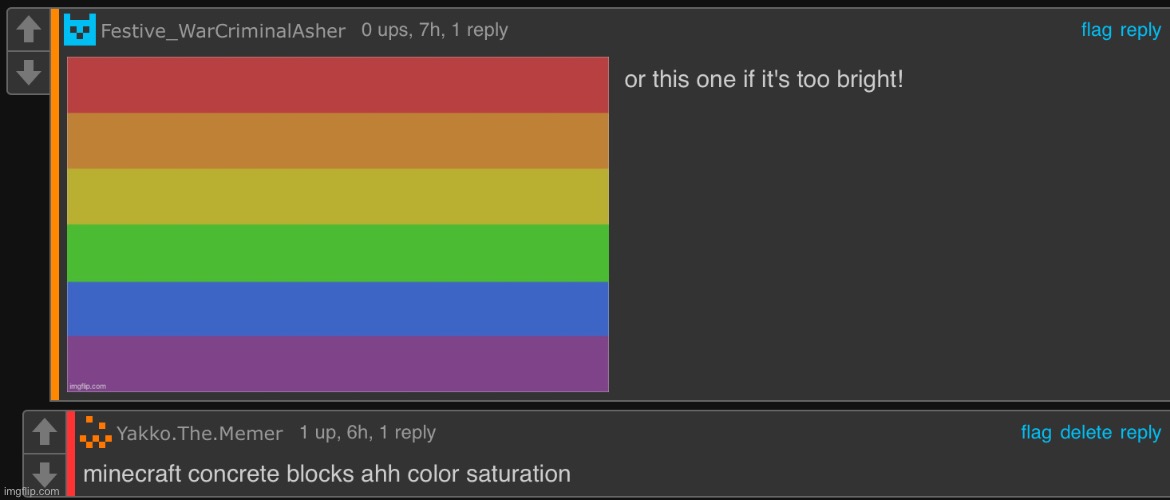This screenshot has width=1170, height=500.
Task: Upvote Yakko.The.Memer's comment
Action: point(44,432)
